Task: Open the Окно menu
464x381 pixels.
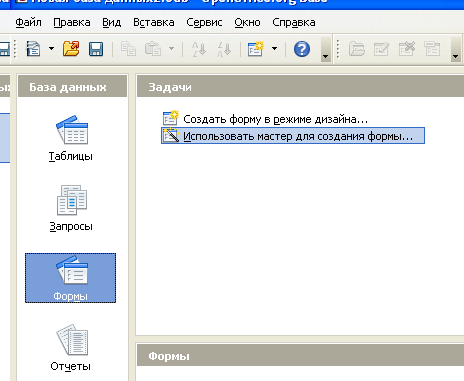Action: [x=247, y=22]
